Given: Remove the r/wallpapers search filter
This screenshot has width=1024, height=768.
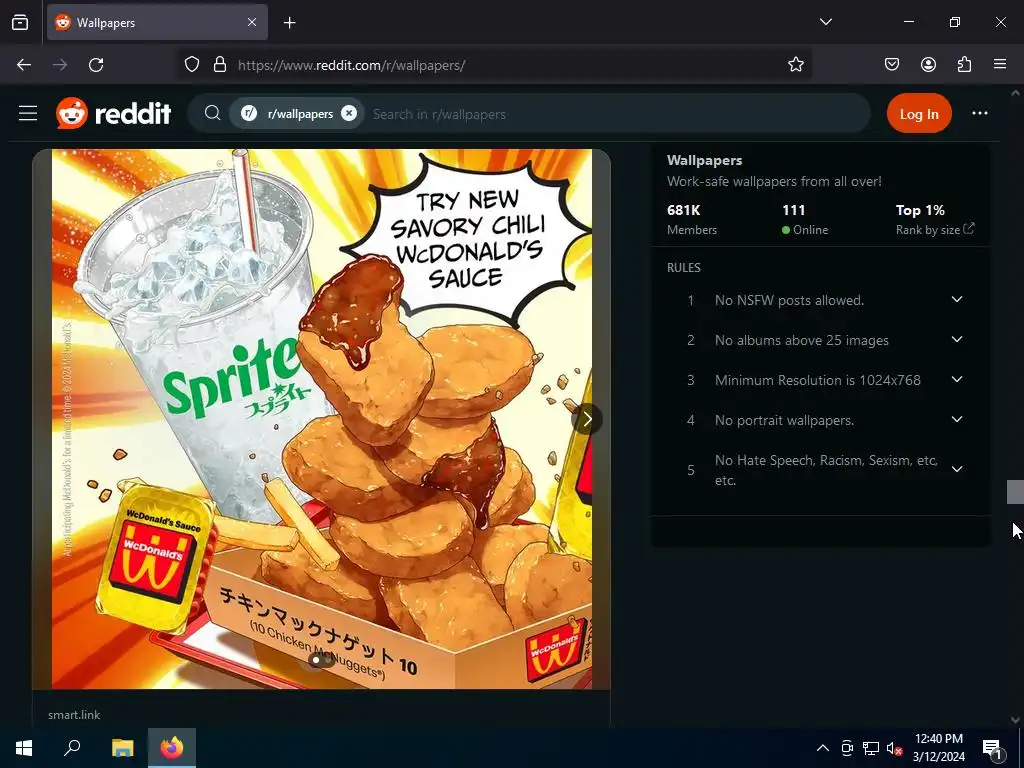Looking at the screenshot, I should pos(349,113).
